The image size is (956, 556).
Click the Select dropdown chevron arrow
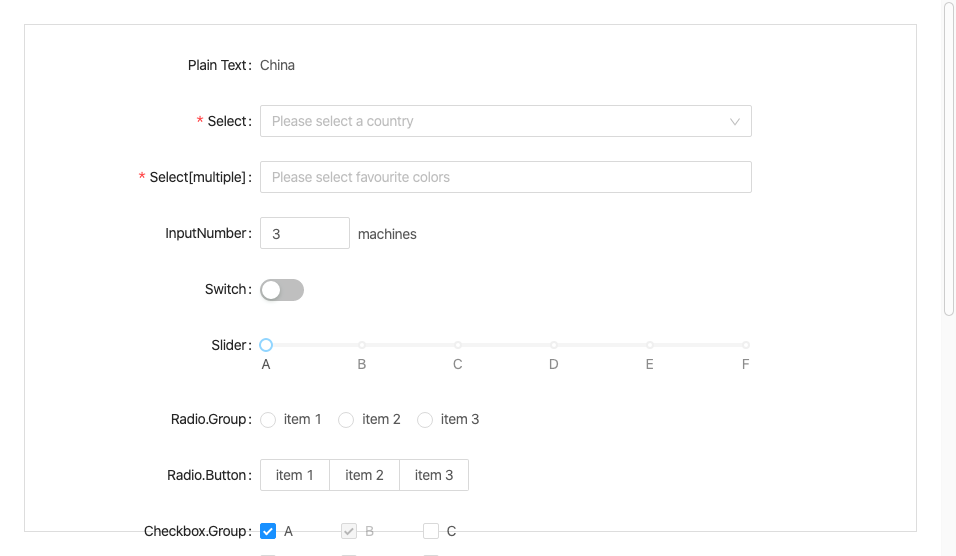735,121
